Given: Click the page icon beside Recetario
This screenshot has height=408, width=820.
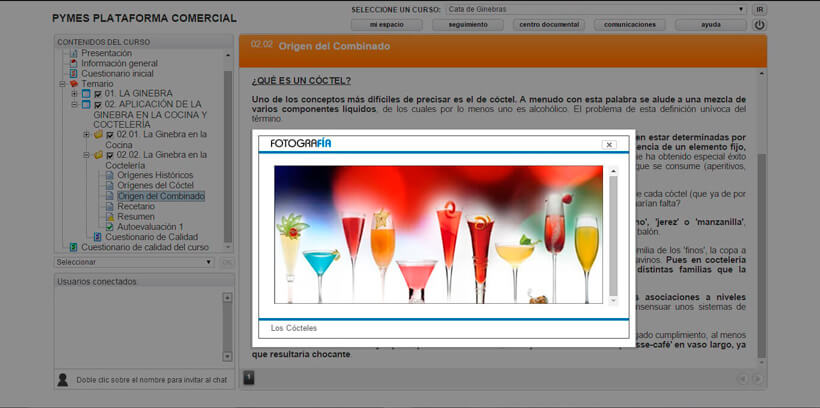Looking at the screenshot, I should click(x=109, y=206).
